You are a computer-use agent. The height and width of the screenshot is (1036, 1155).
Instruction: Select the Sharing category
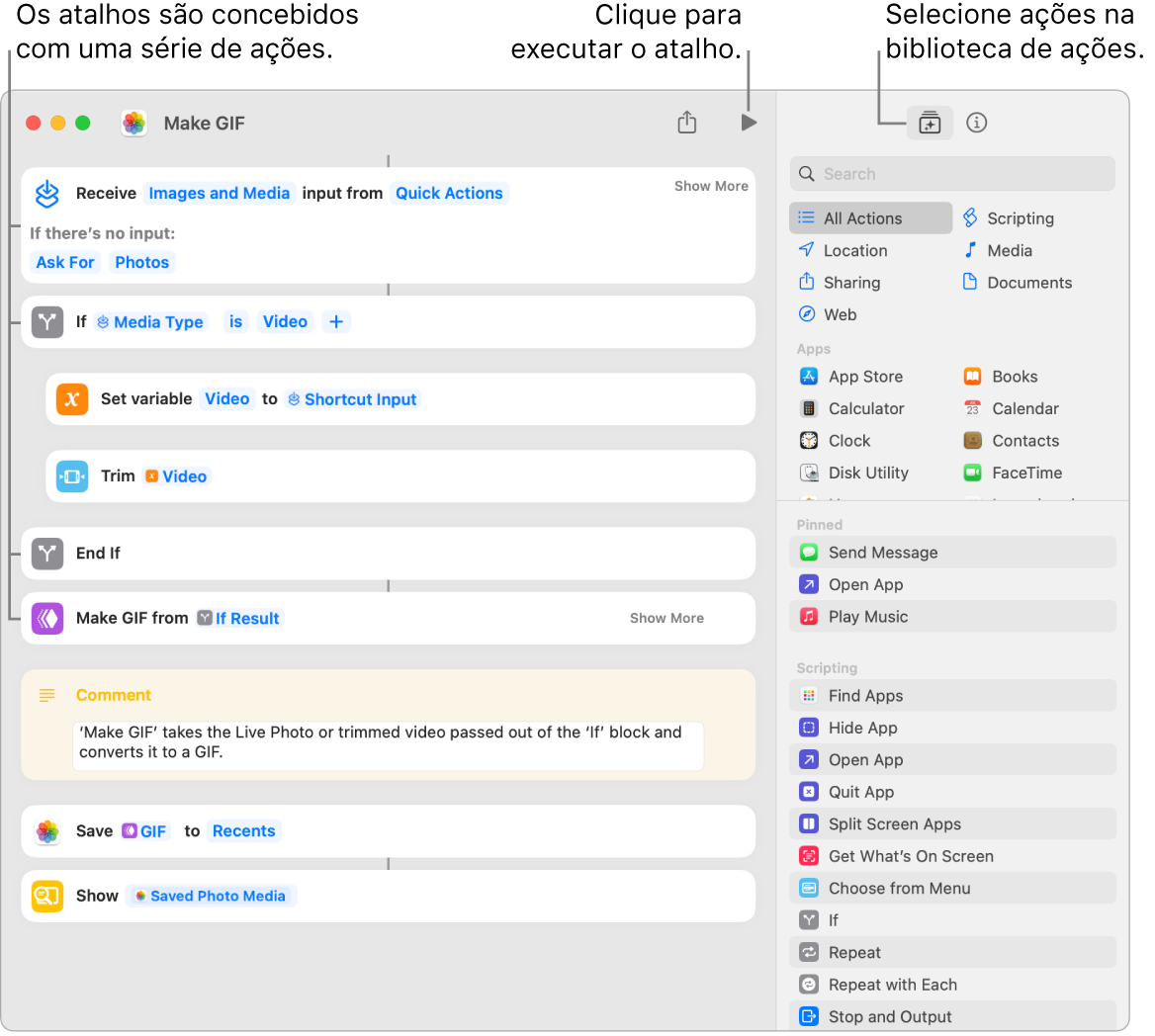pos(839,283)
